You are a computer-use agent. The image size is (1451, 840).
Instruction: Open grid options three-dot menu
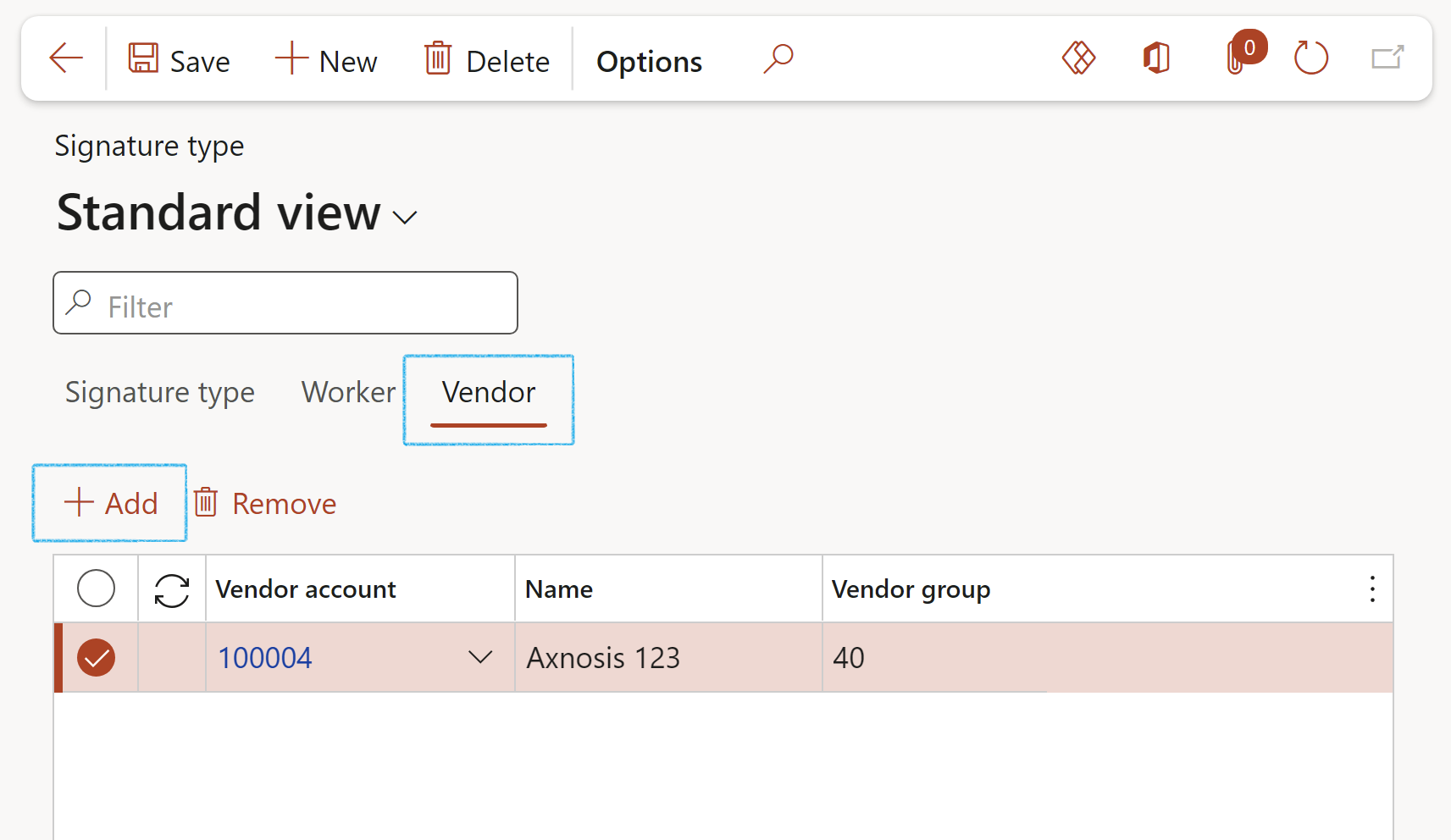coord(1372,589)
